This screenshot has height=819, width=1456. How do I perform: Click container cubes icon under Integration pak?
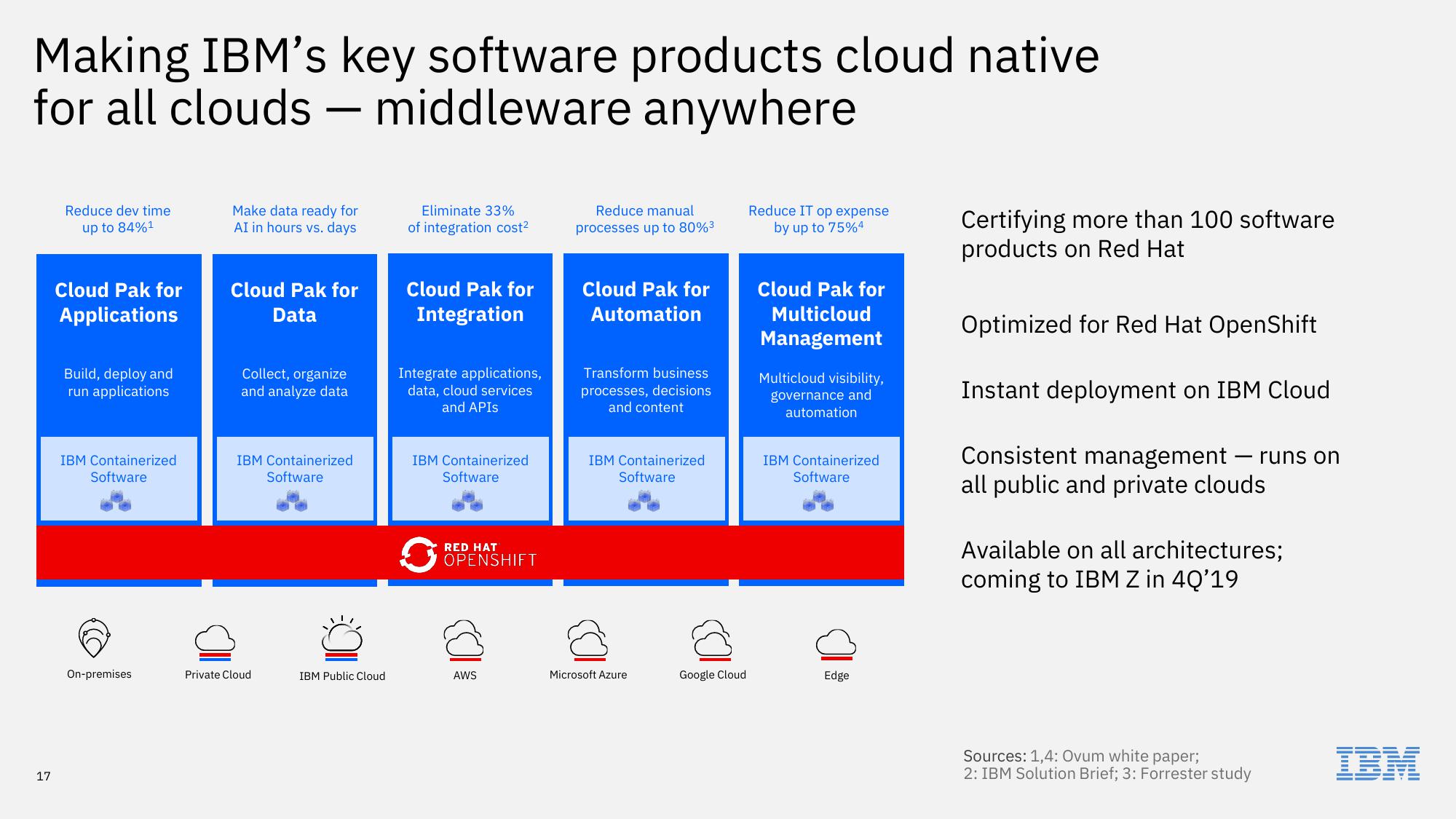[467, 501]
